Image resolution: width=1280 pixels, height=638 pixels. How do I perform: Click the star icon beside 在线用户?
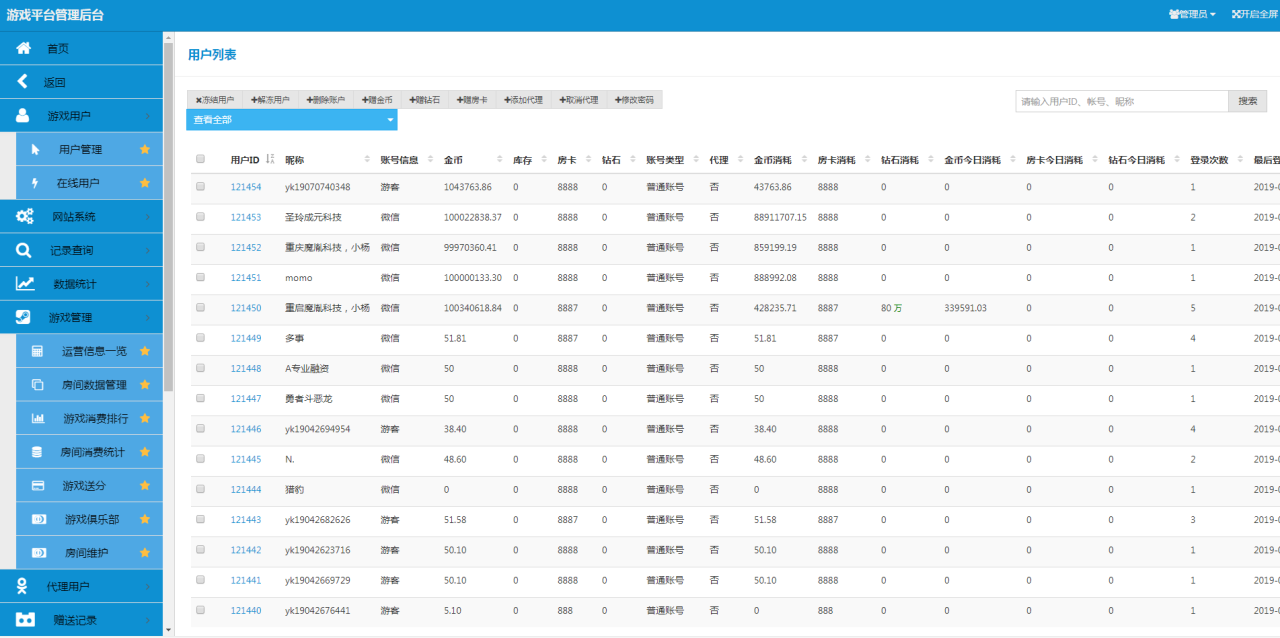click(144, 183)
